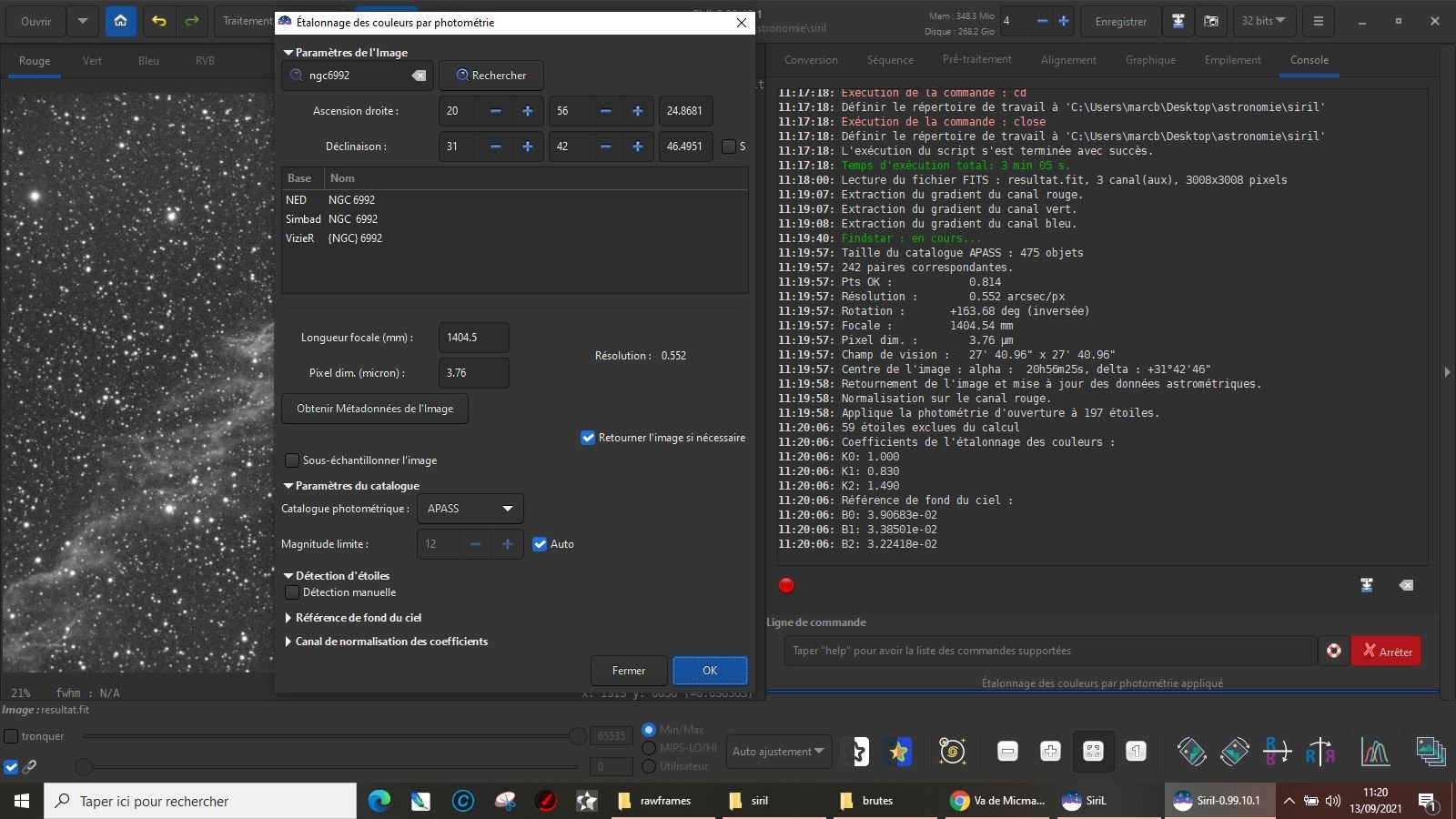The height and width of the screenshot is (819, 1456).
Task: Open the Conversion tab
Action: point(811,60)
